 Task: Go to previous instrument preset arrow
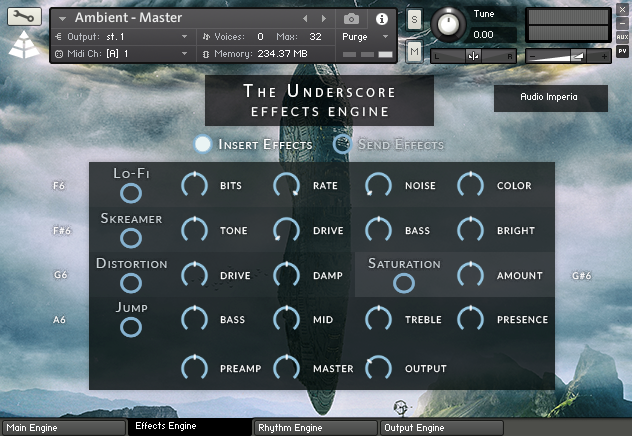305,19
